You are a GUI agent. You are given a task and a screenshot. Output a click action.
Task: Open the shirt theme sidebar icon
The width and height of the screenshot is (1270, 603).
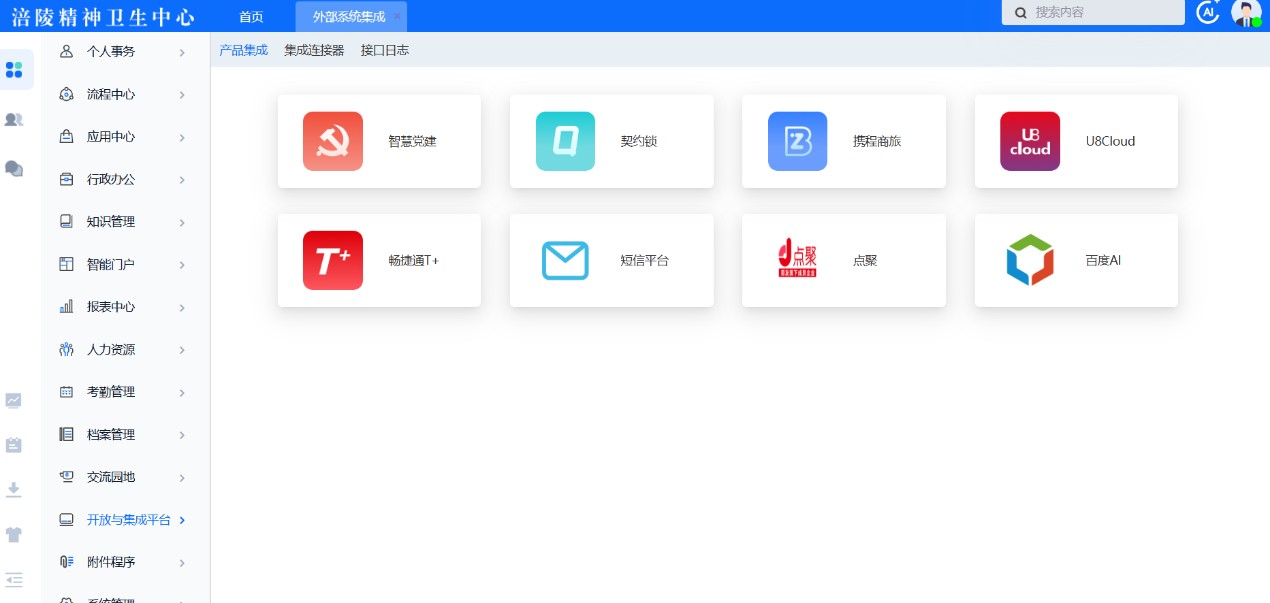tap(14, 535)
